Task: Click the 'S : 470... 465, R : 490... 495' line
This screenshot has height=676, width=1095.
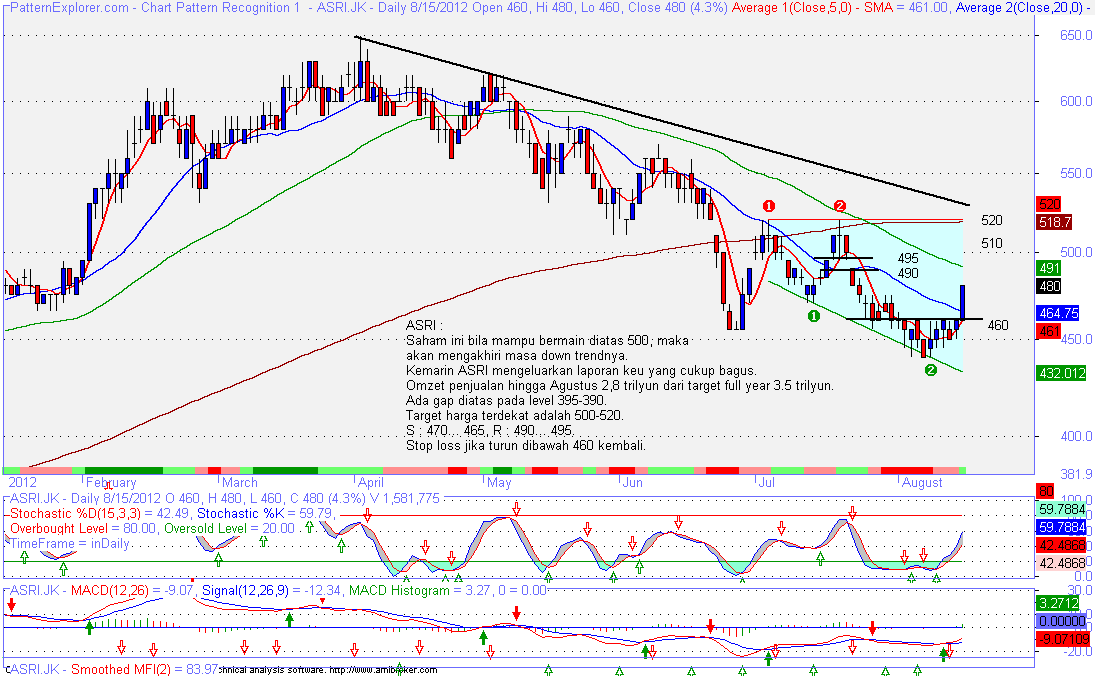Action: (x=490, y=431)
